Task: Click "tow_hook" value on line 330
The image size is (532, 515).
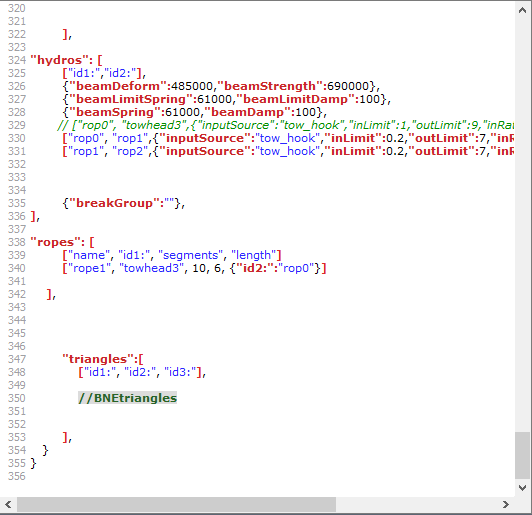Action: point(287,138)
